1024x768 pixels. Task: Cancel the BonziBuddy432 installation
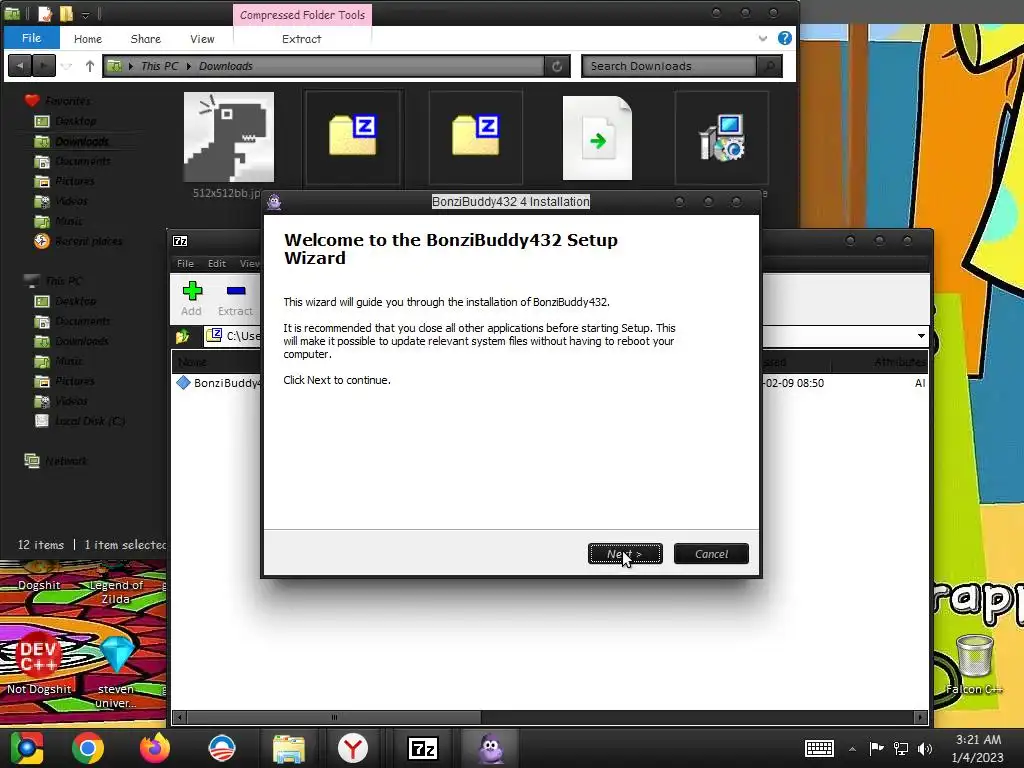[x=711, y=554]
